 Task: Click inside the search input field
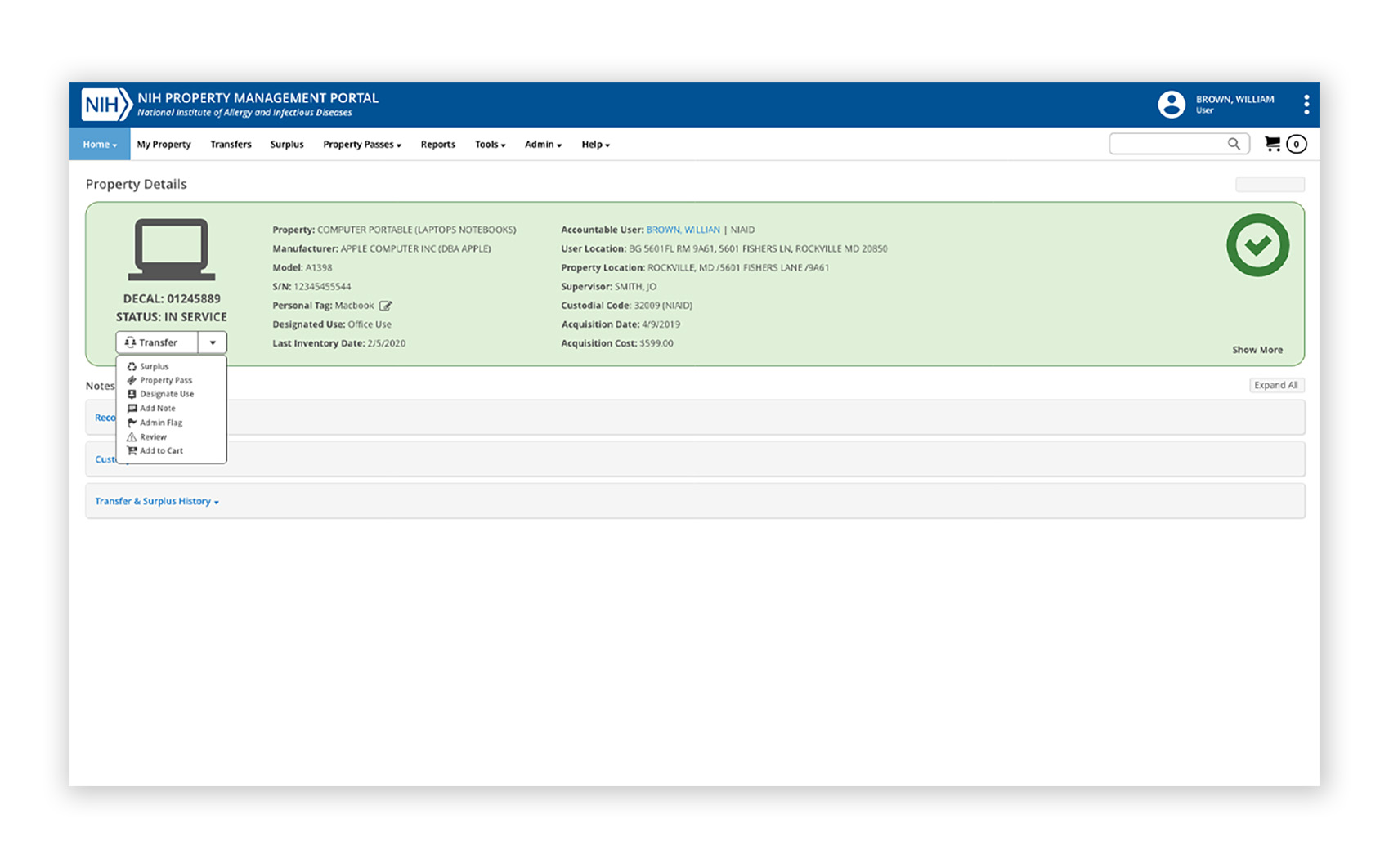[1167, 144]
